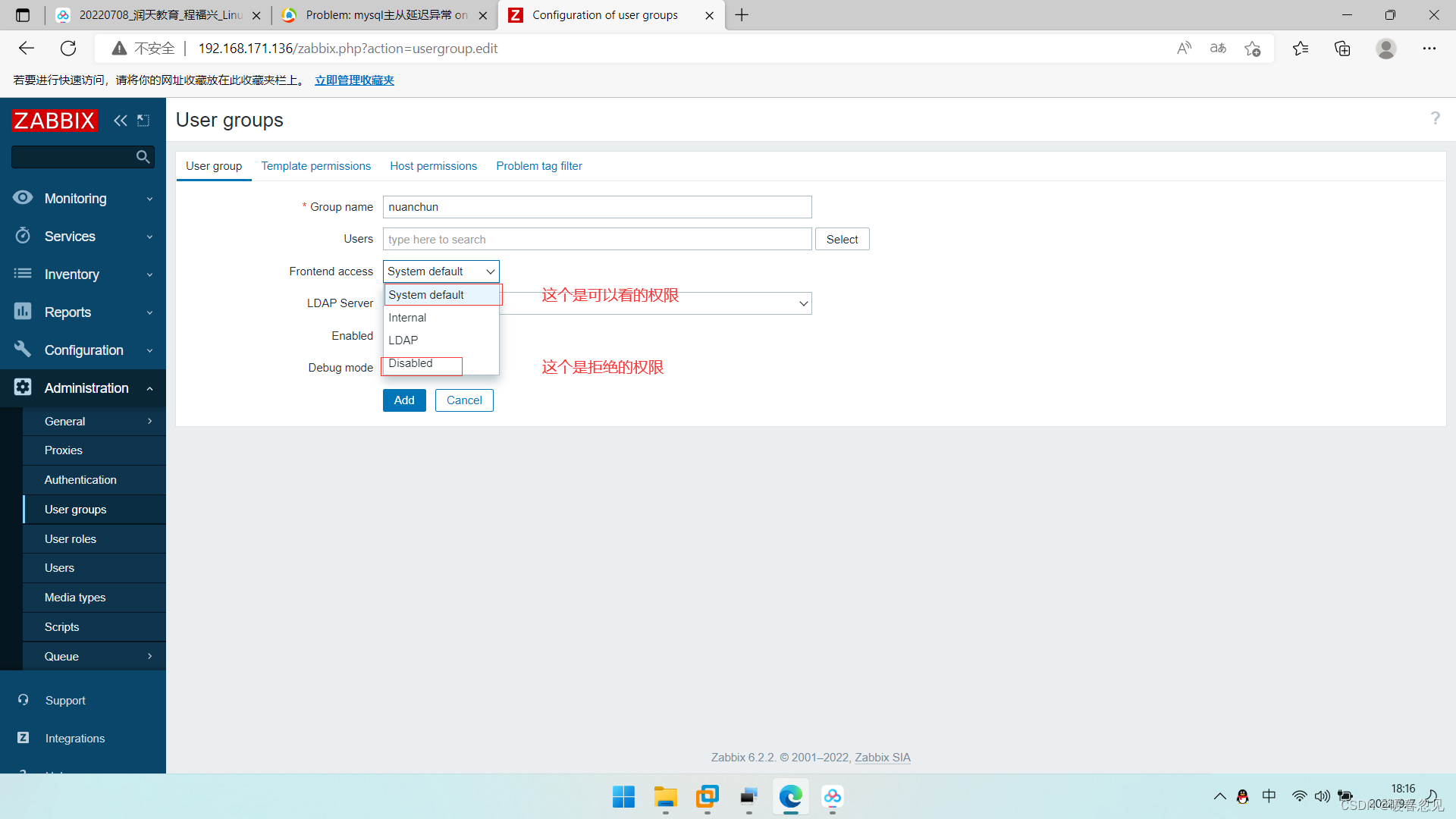Viewport: 1456px width, 819px height.
Task: Open the Services section icon
Action: pyautogui.click(x=25, y=236)
